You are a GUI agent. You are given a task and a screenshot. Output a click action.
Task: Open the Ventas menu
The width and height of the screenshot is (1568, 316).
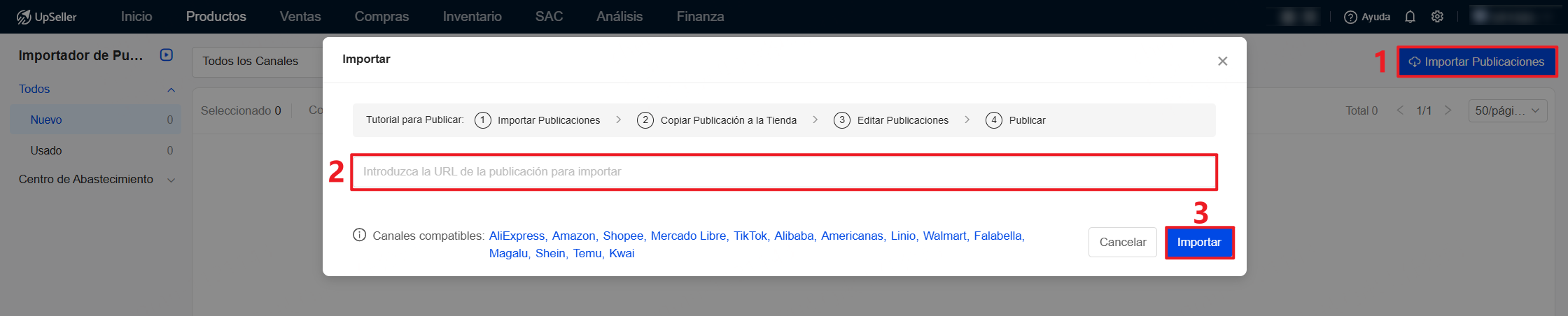click(x=300, y=16)
